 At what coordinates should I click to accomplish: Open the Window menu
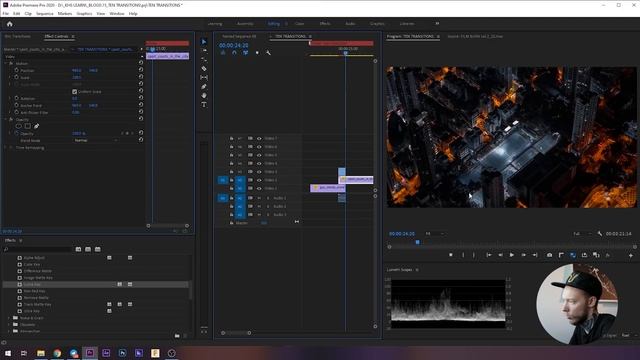[x=117, y=13]
